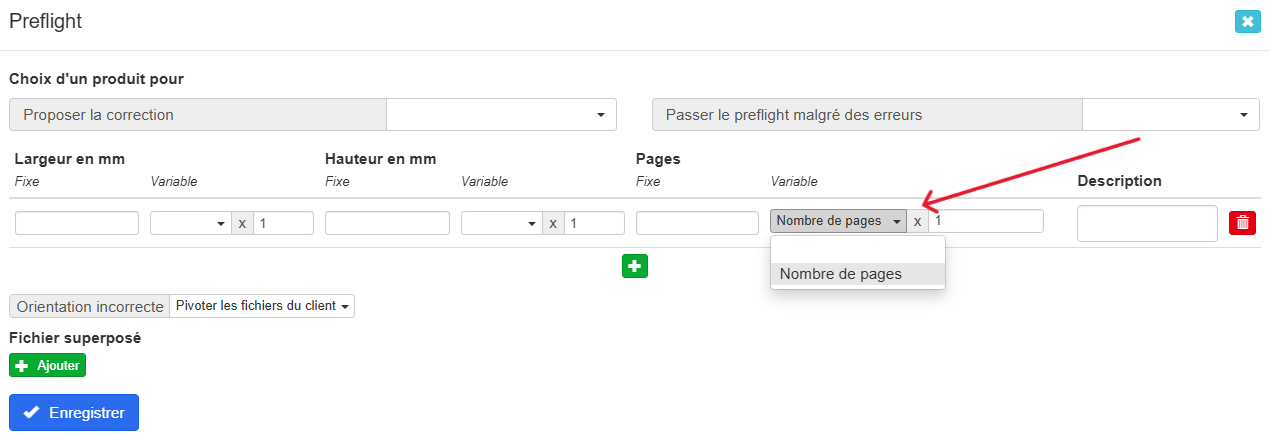Viewport: 1269px width, 438px height.
Task: Open Pivoter les fichiers du client dropdown
Action: pyautogui.click(x=262, y=306)
